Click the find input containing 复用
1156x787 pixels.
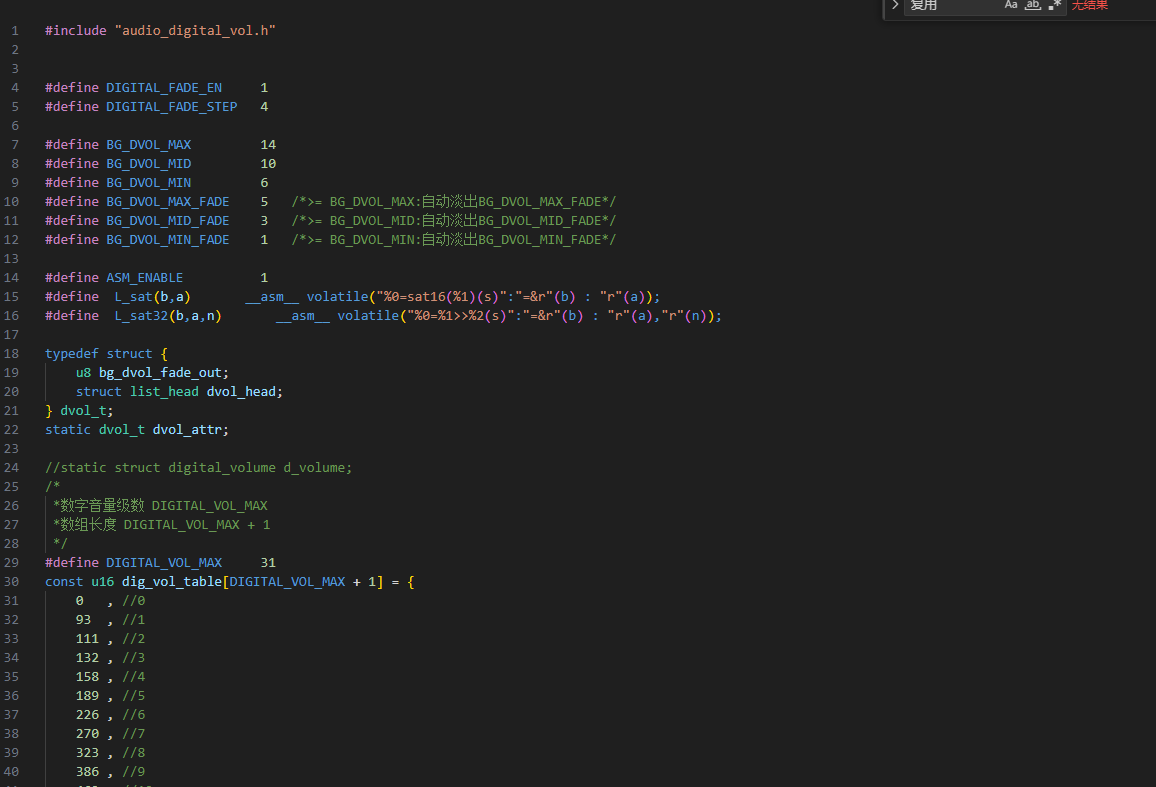(x=950, y=5)
